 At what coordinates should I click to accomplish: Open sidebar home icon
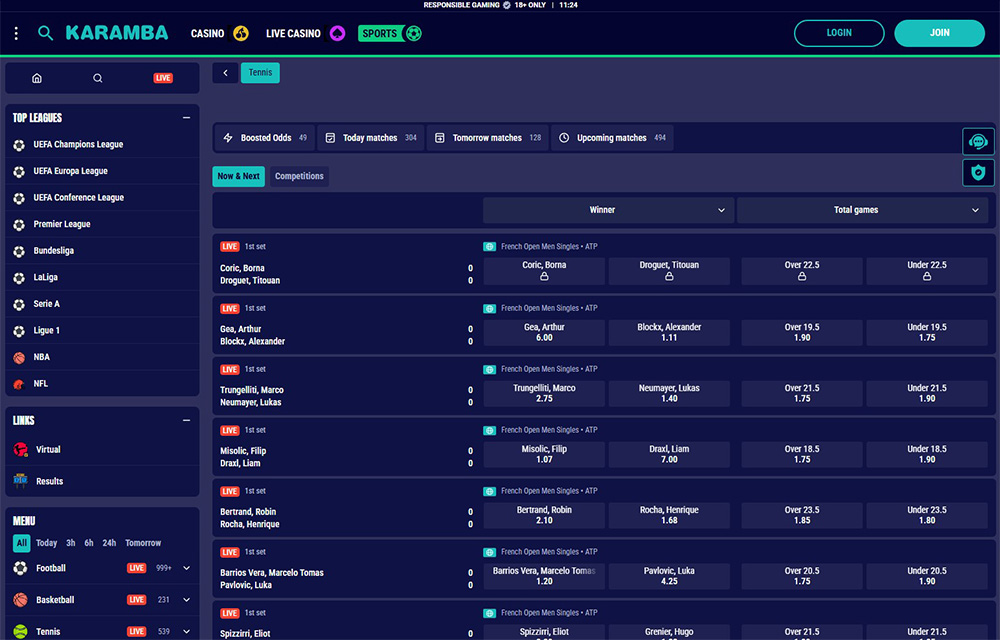click(x=37, y=78)
